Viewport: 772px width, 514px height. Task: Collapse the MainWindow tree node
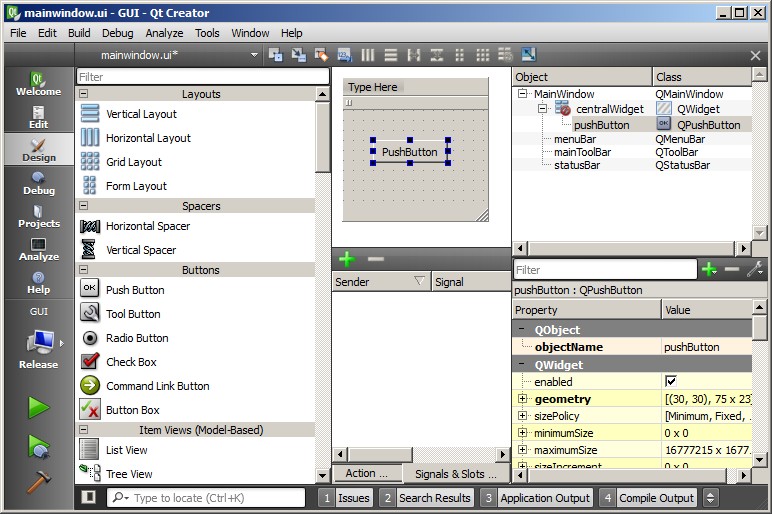click(x=522, y=93)
